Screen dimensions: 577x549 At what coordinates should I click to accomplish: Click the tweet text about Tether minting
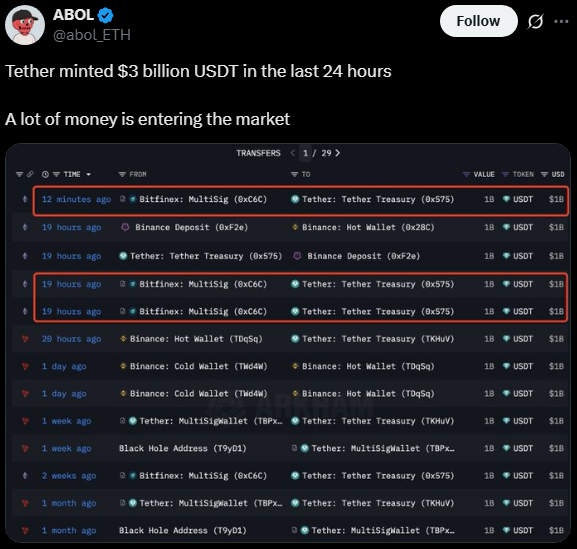click(x=198, y=71)
